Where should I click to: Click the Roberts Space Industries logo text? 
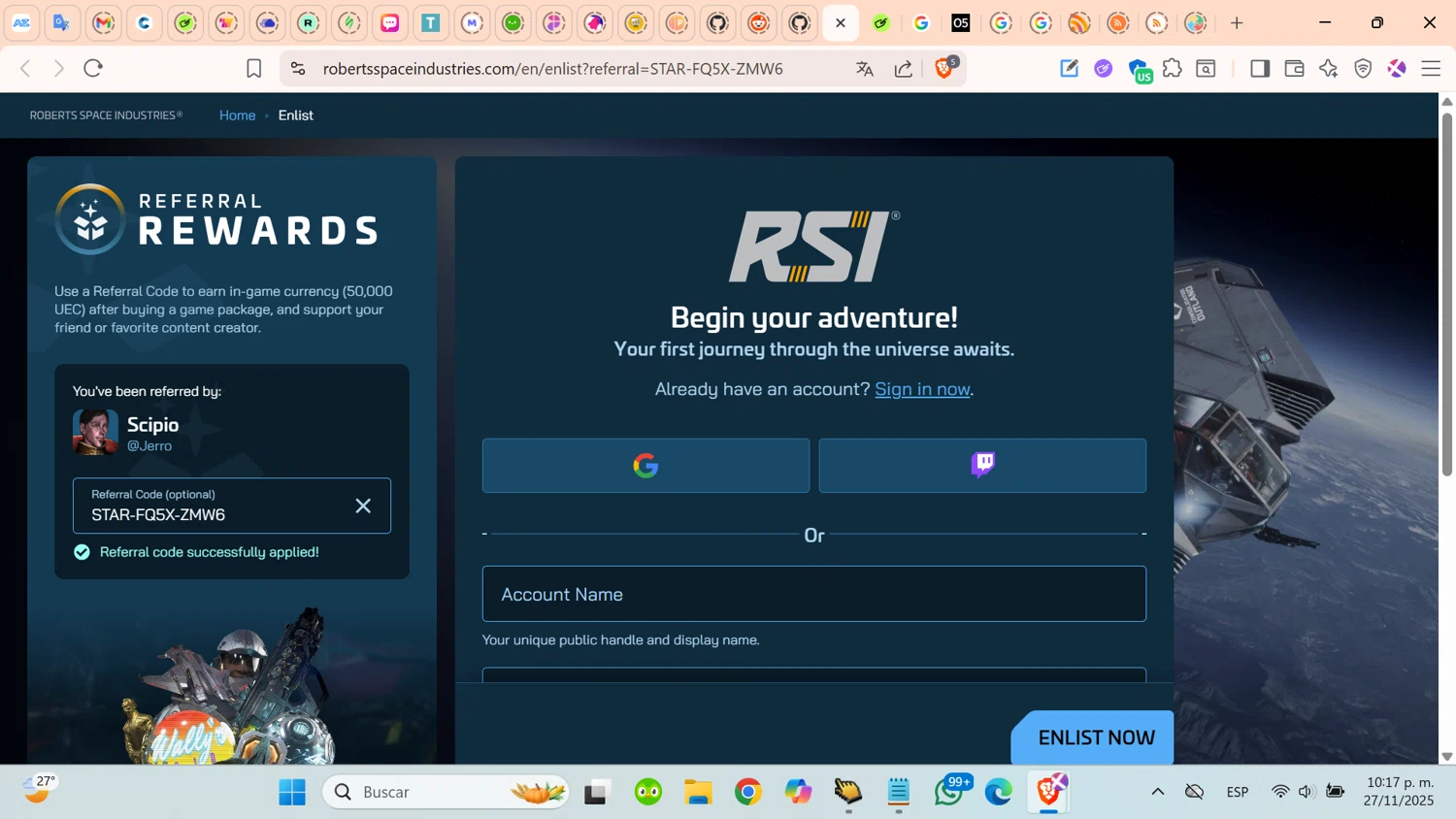click(106, 115)
